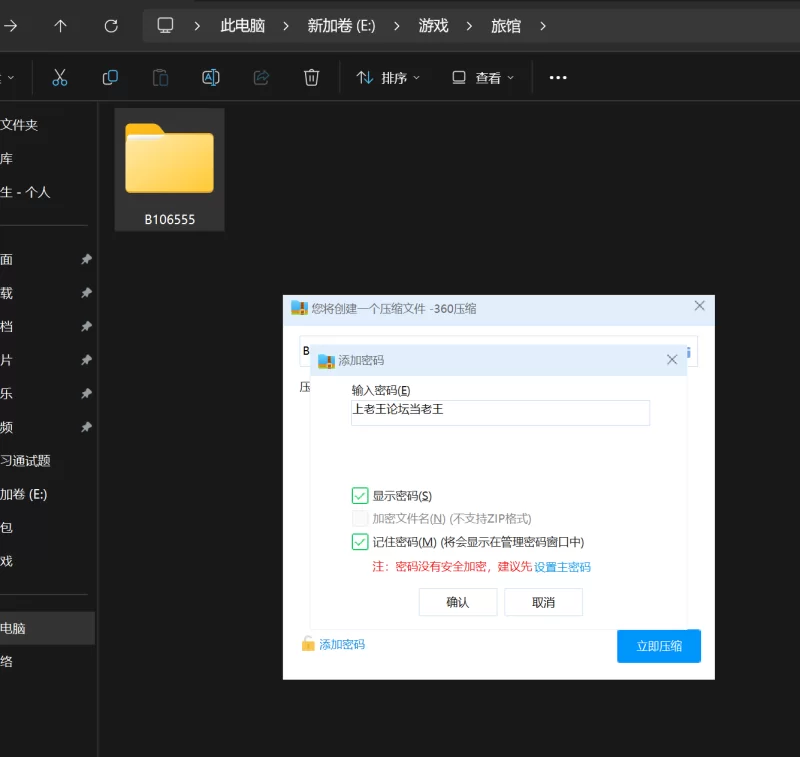The image size is (800, 757).
Task: Click the 确认 button
Action: click(458, 602)
